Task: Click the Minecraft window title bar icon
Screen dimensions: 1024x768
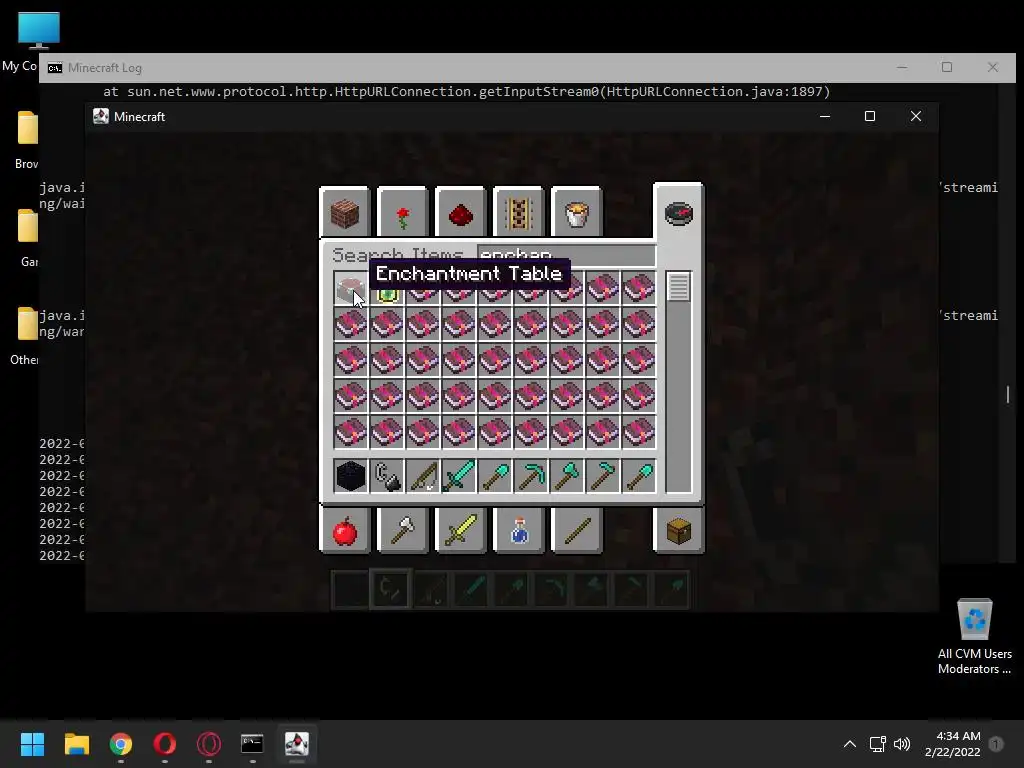Action: 101,116
